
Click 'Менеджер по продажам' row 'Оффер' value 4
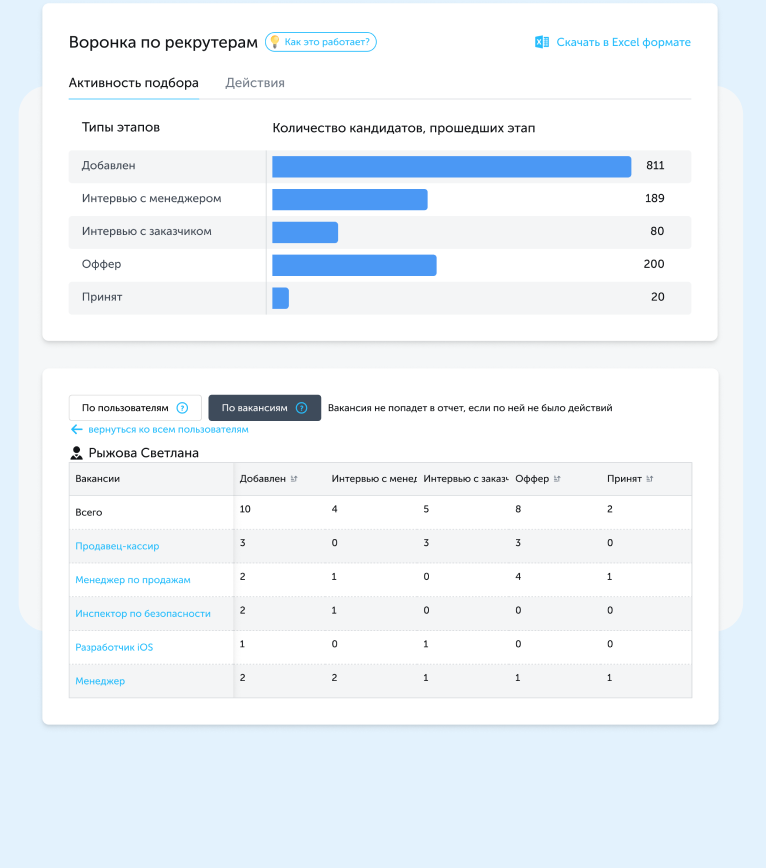(x=518, y=577)
